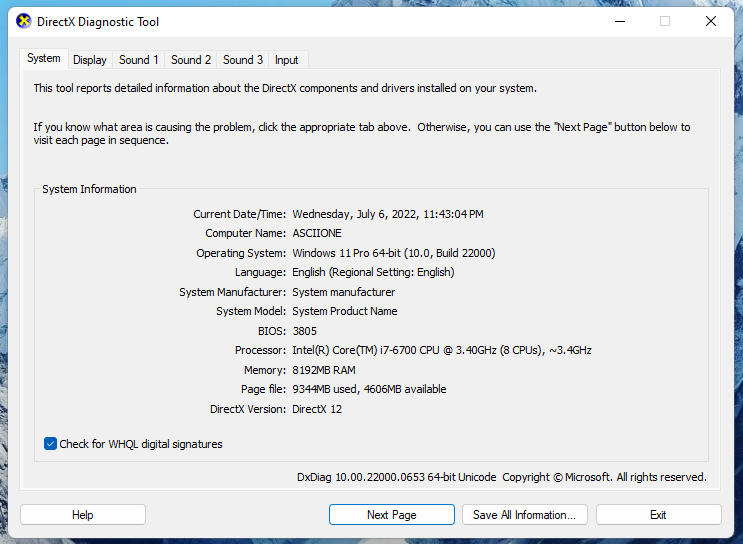Click Save All Information button
This screenshot has width=743, height=544.
pyautogui.click(x=524, y=515)
